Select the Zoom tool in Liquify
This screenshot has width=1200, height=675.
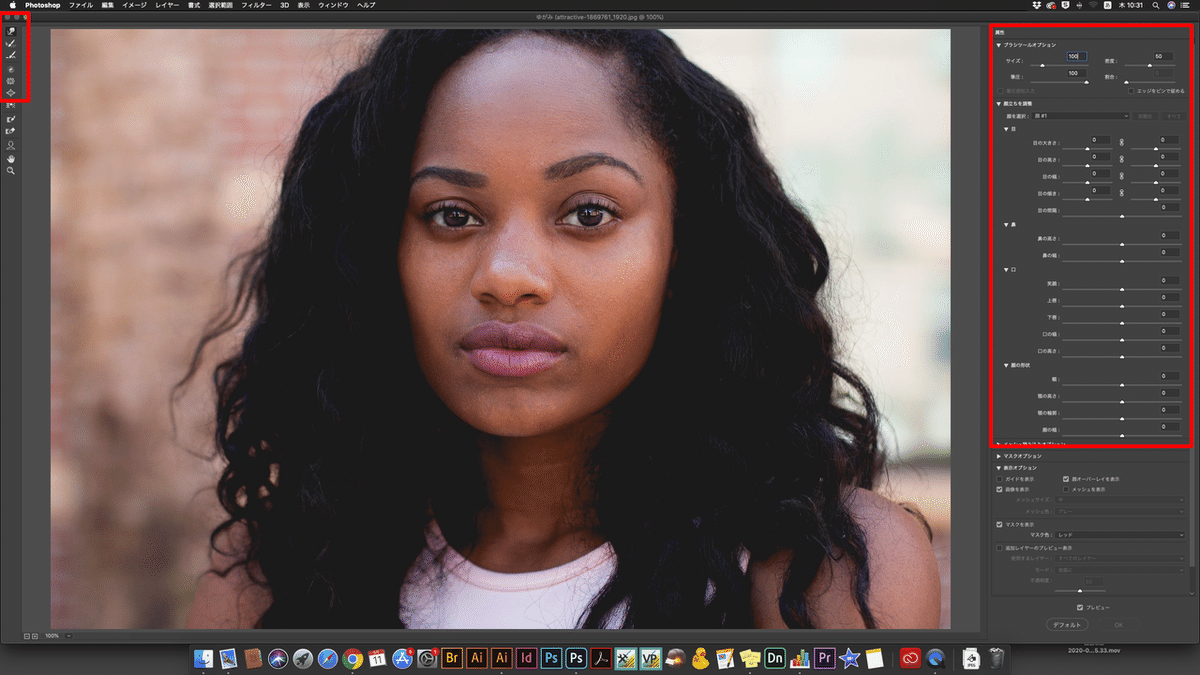pos(11,171)
